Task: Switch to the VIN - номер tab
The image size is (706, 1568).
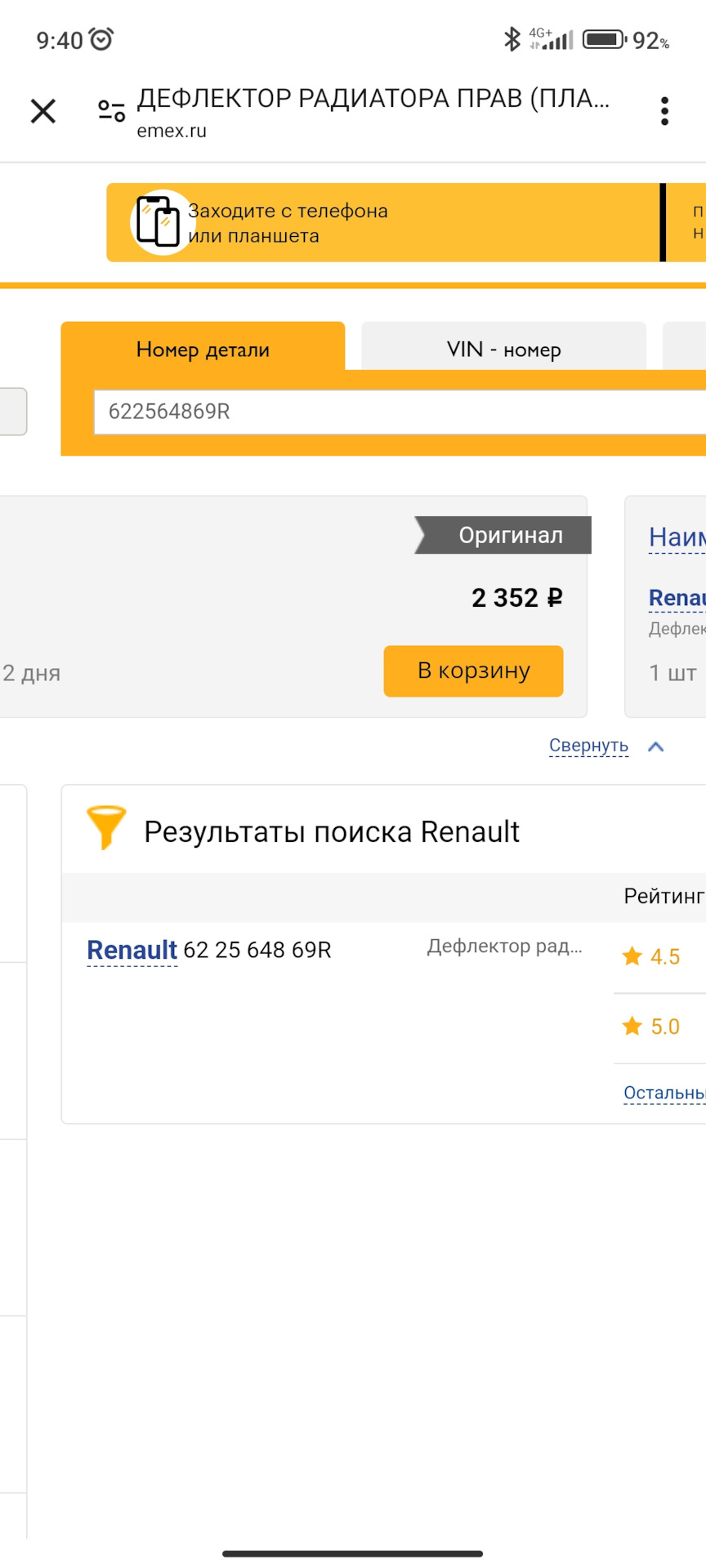Action: point(503,350)
